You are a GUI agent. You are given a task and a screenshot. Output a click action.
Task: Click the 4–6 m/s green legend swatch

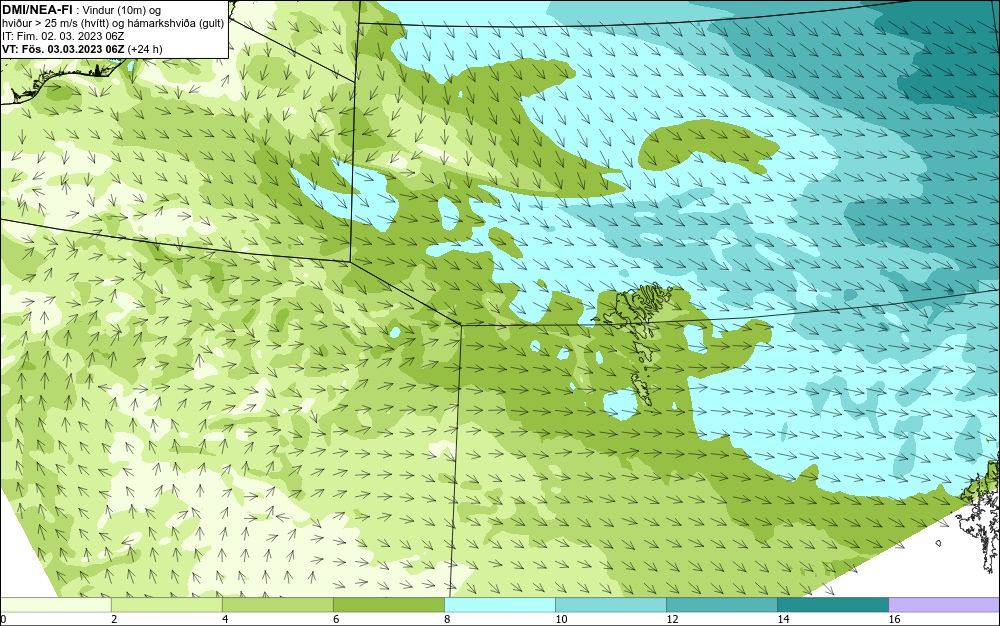[x=277, y=605]
